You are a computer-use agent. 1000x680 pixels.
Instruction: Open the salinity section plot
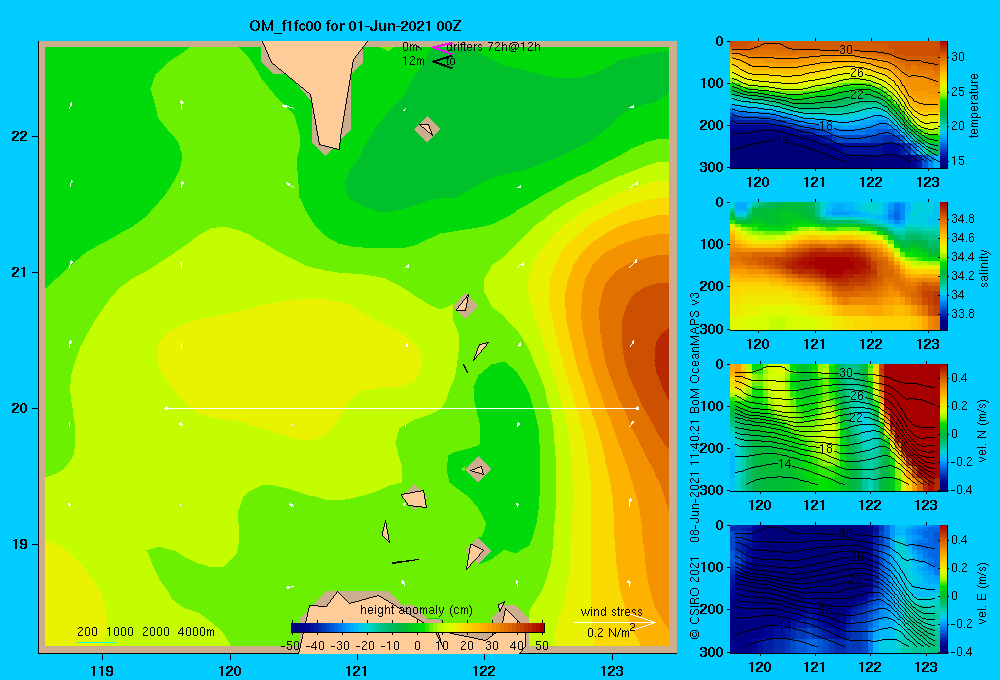[x=834, y=266]
